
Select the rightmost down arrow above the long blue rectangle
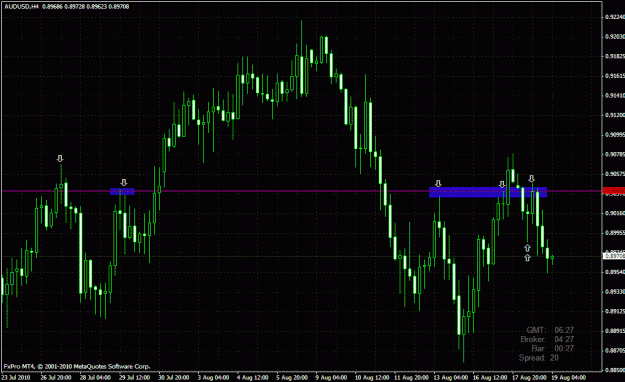click(x=531, y=179)
